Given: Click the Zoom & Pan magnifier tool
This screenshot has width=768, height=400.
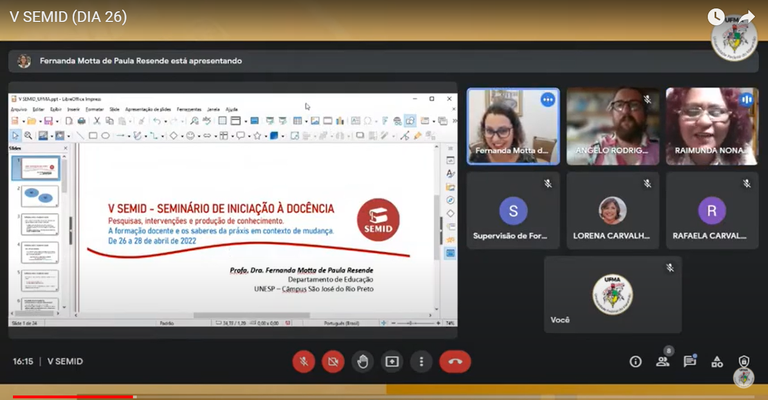Looking at the screenshot, I should click(x=28, y=136).
